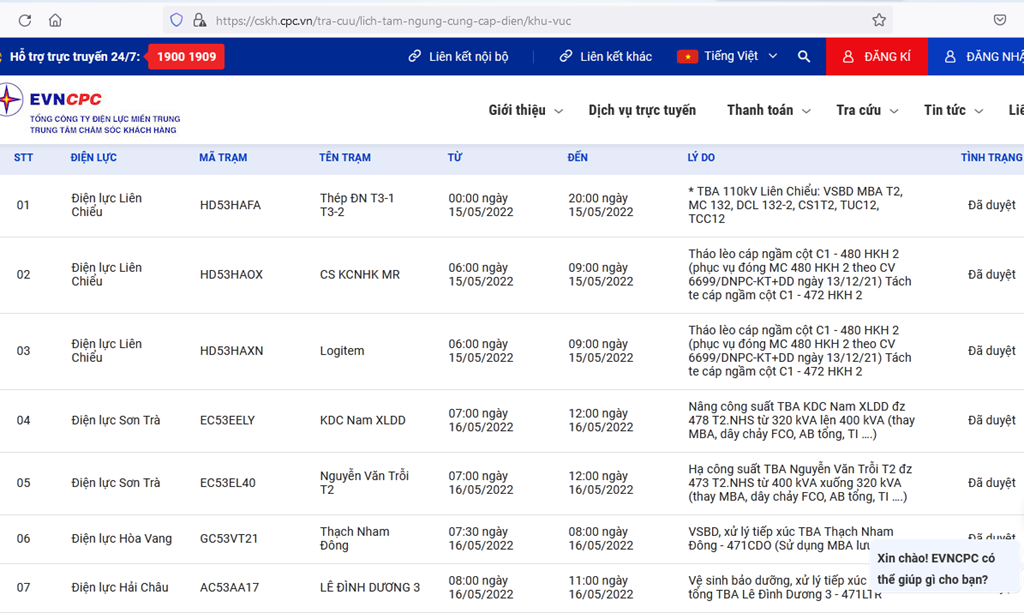Go to the browser home page icon

pyautogui.click(x=56, y=20)
